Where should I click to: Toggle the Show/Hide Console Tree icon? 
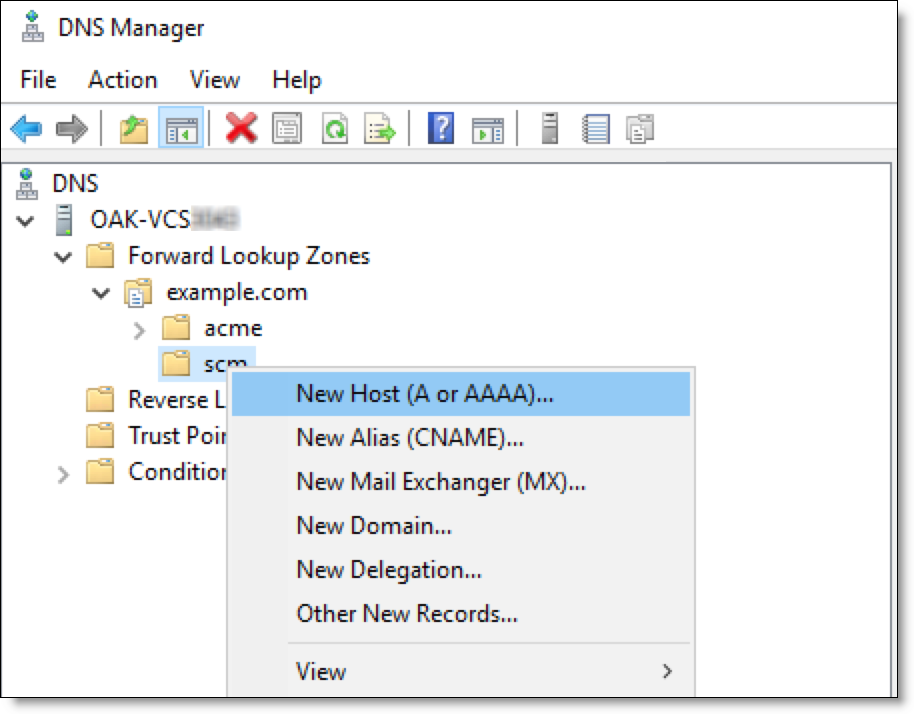[x=181, y=128]
